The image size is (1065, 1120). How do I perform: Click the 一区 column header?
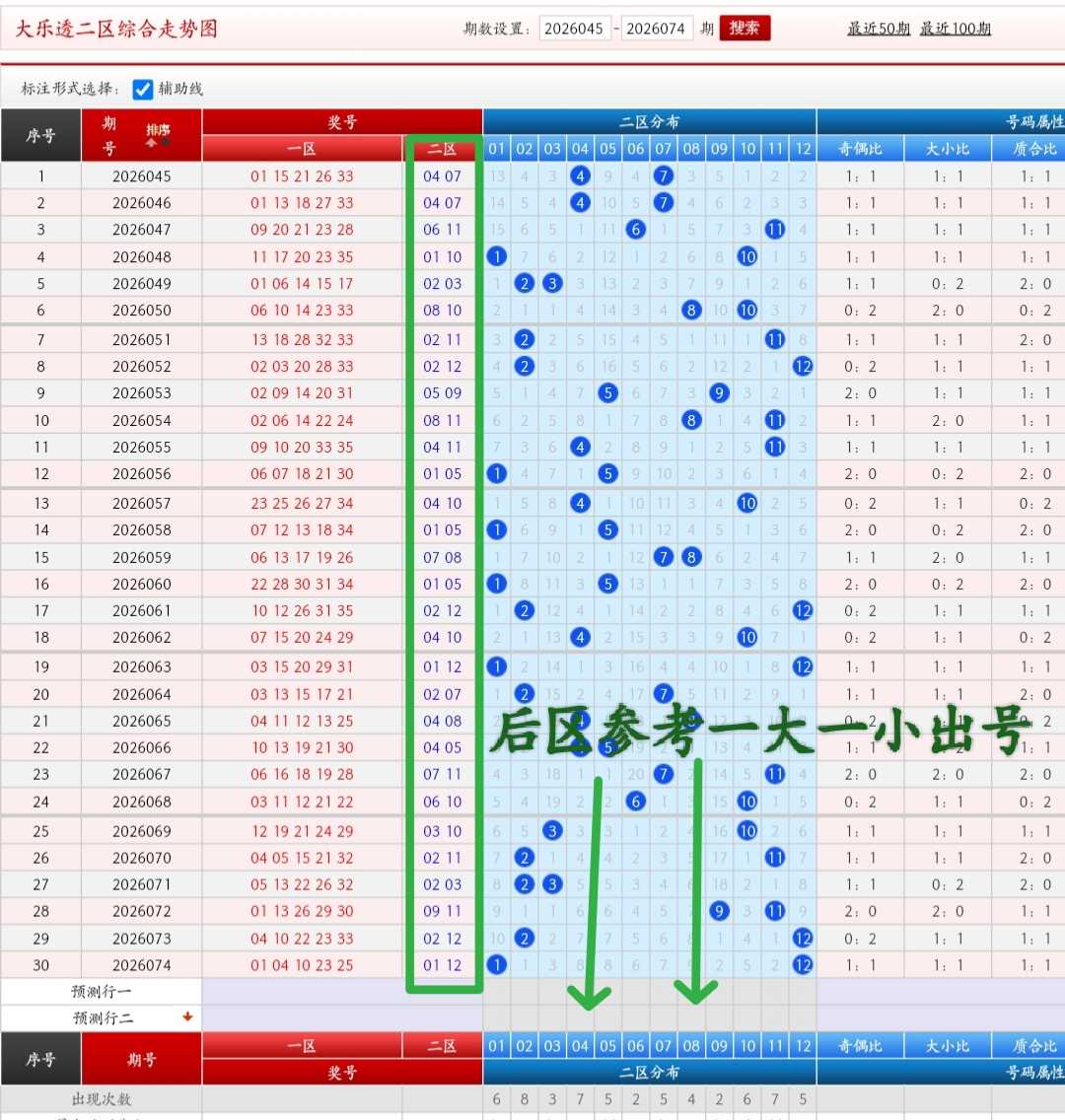point(302,149)
